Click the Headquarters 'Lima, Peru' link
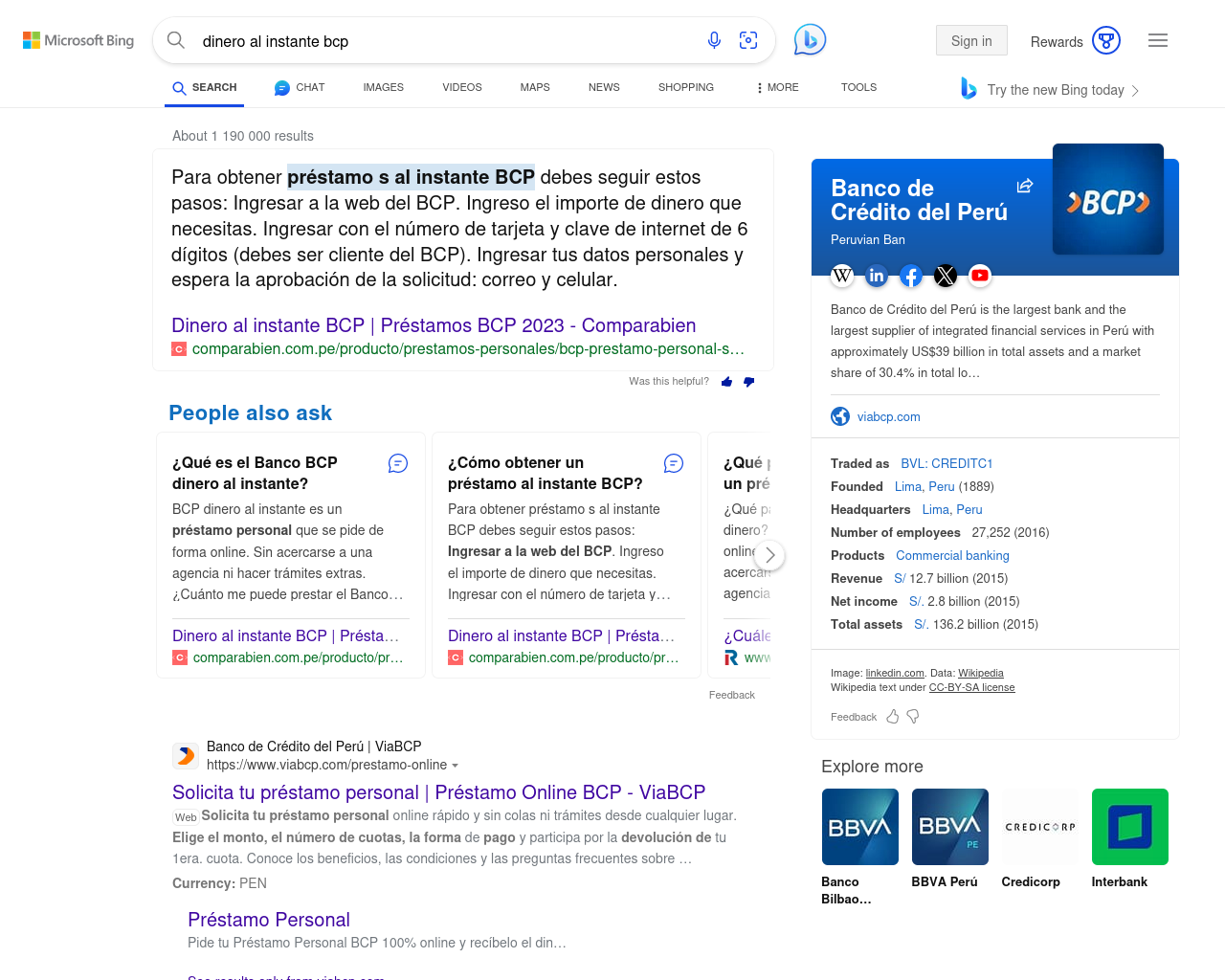This screenshot has height=980, width=1225. tap(952, 509)
